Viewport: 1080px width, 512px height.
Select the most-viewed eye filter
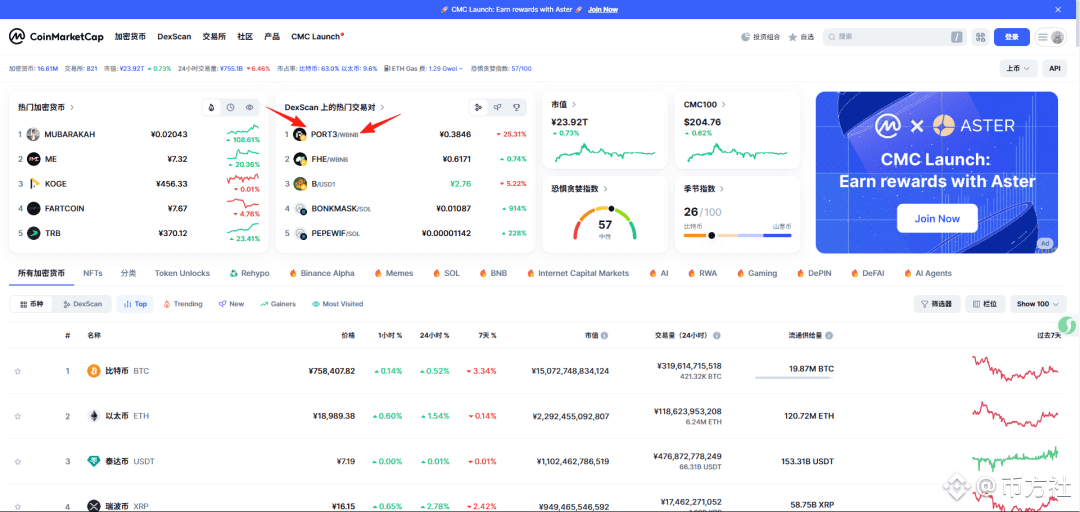point(250,107)
